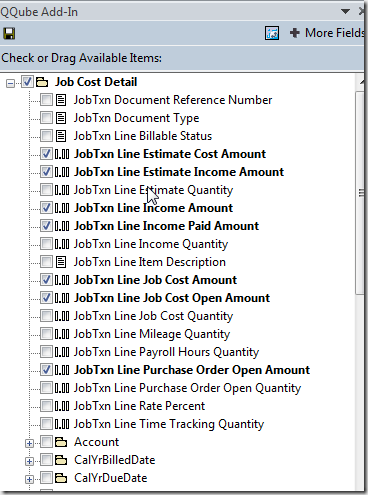
Task: Click numeric icon of Estimate Income Amount
Action: pos(62,172)
